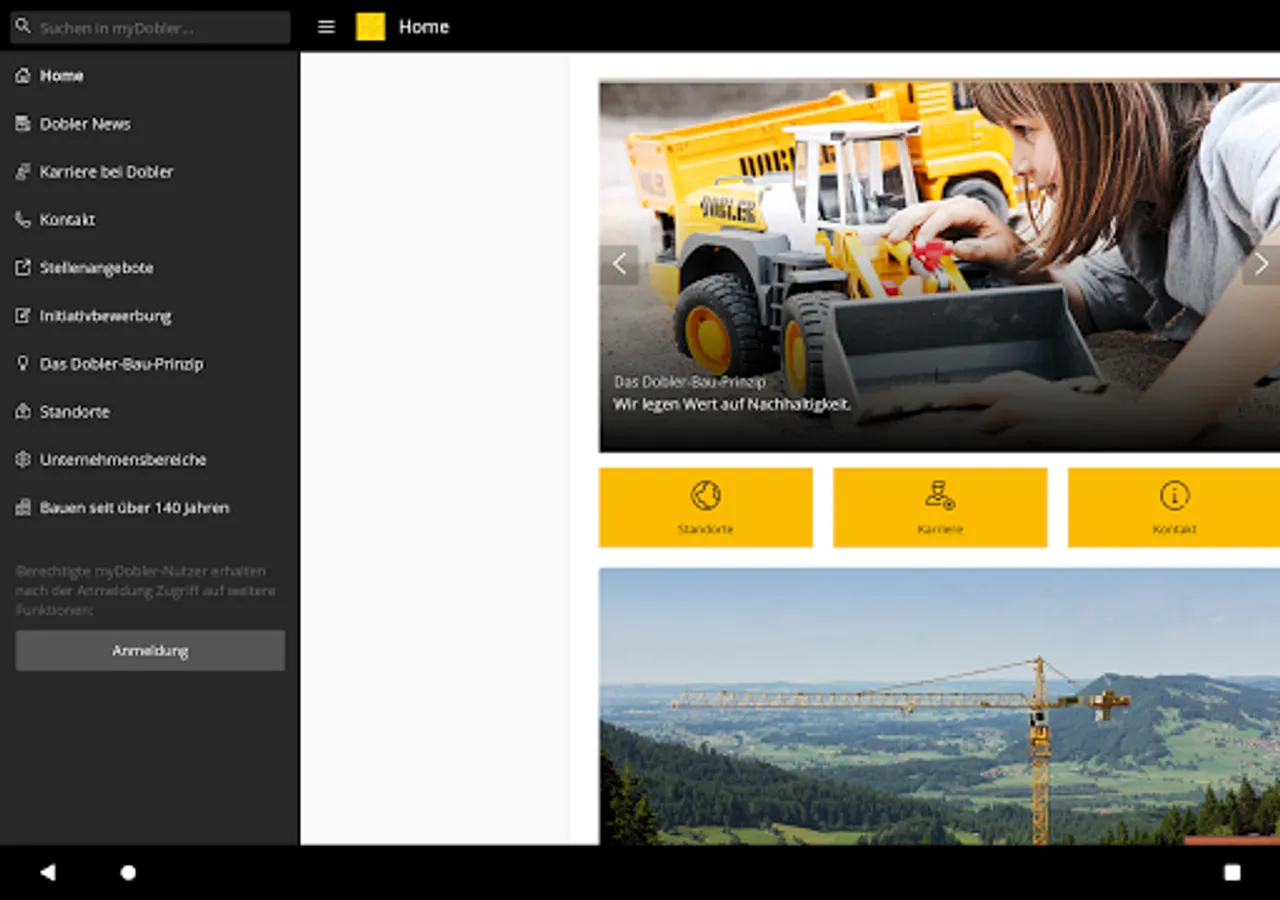Screen dimensions: 1280x900
Task: Tap the Android home circle button
Action: 128,873
